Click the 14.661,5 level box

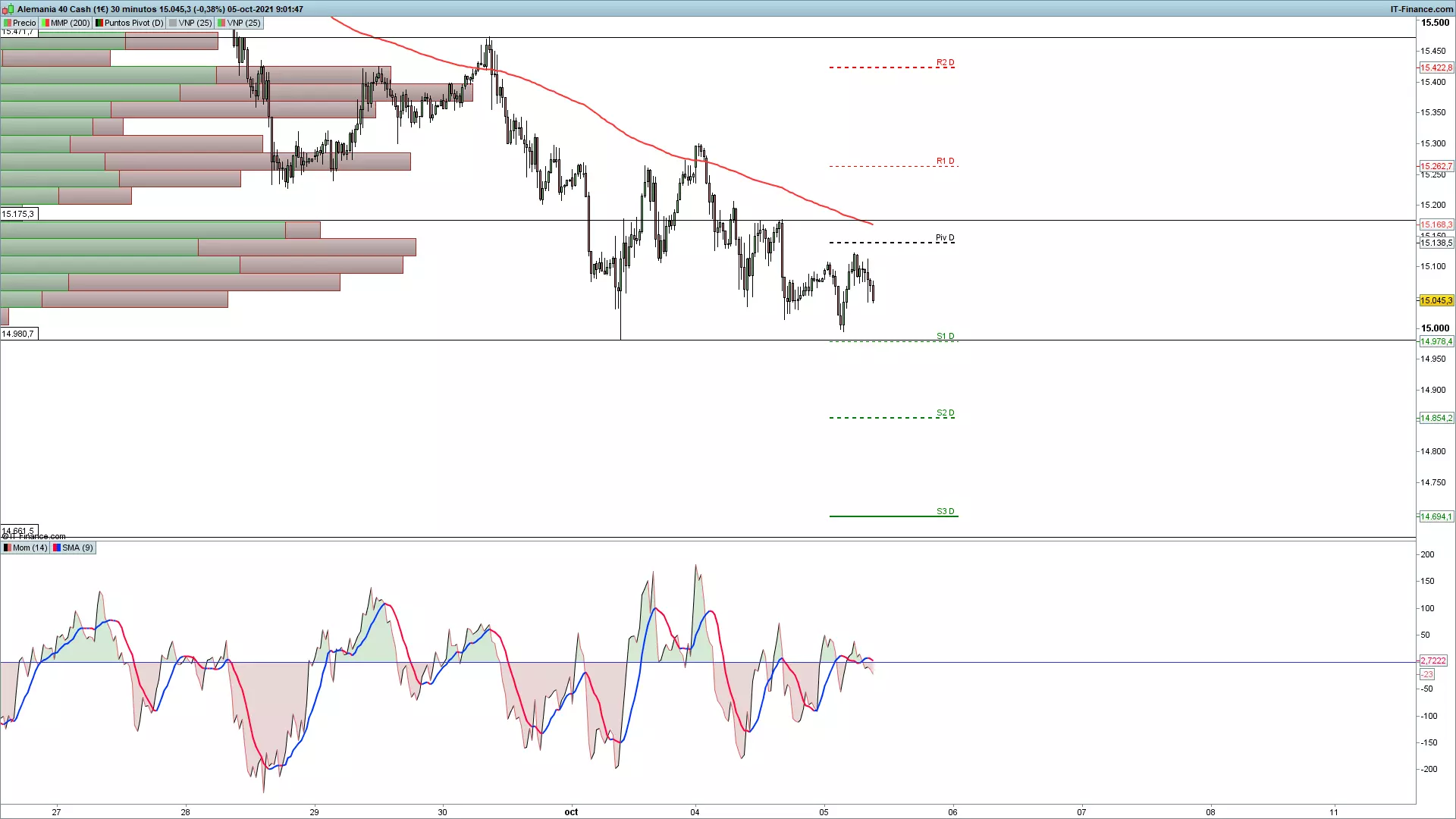pos(18,531)
